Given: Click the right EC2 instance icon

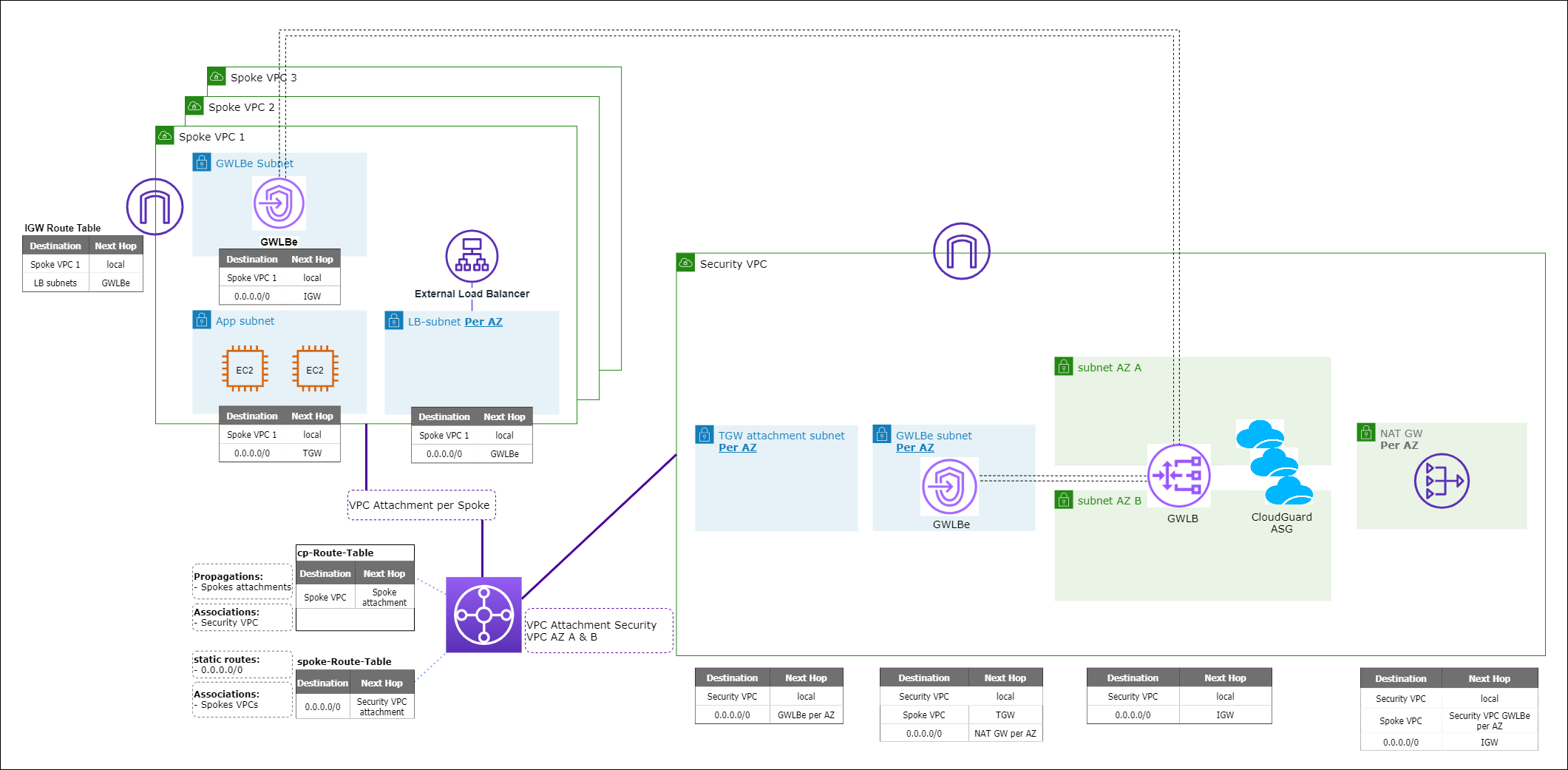Looking at the screenshot, I should tap(315, 369).
